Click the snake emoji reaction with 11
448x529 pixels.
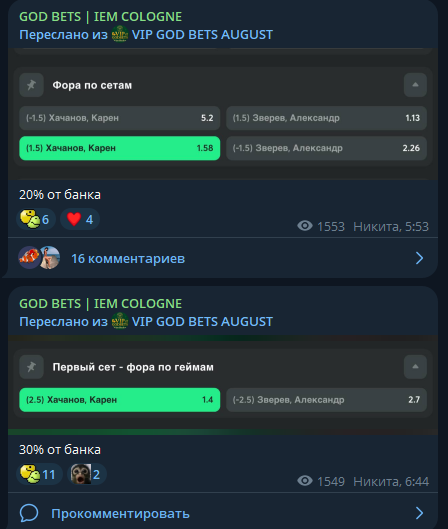click(39, 474)
